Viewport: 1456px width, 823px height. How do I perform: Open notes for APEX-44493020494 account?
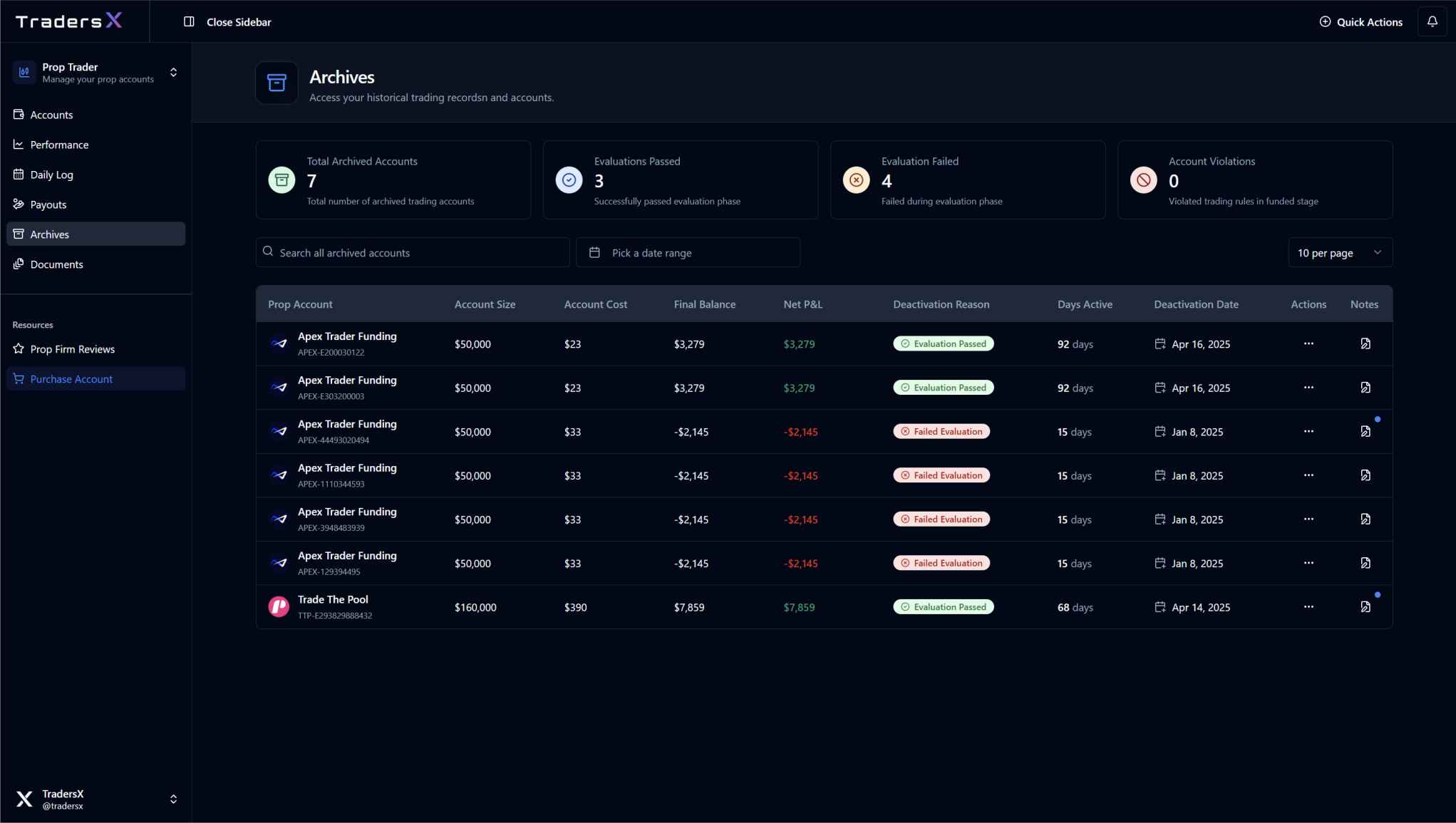(x=1365, y=432)
